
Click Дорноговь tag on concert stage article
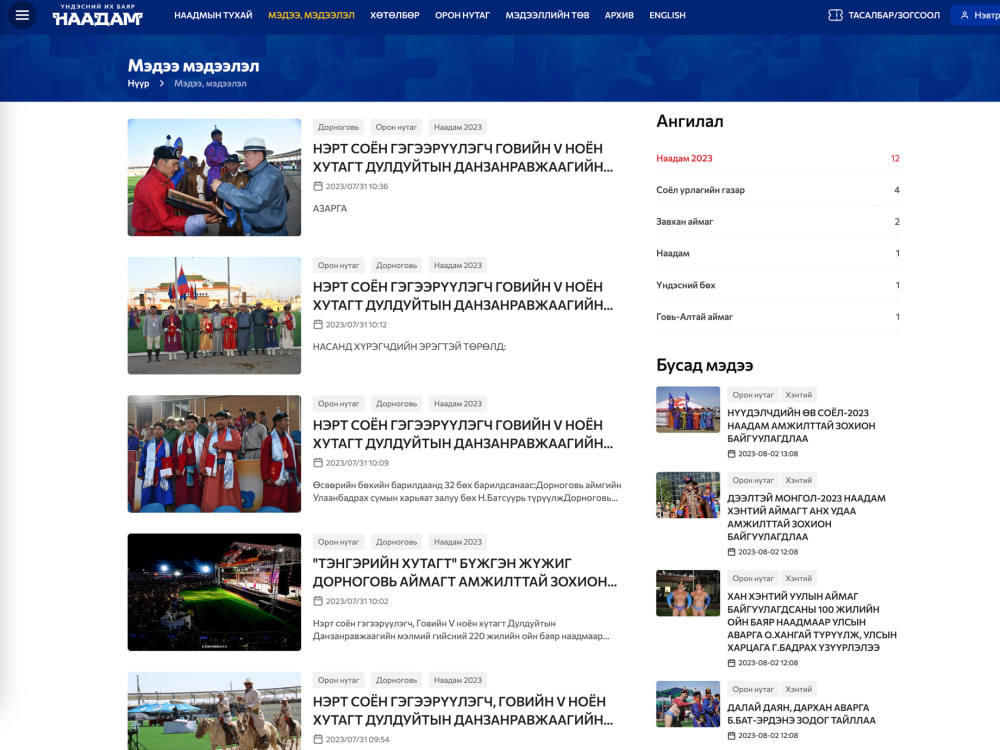tap(396, 542)
